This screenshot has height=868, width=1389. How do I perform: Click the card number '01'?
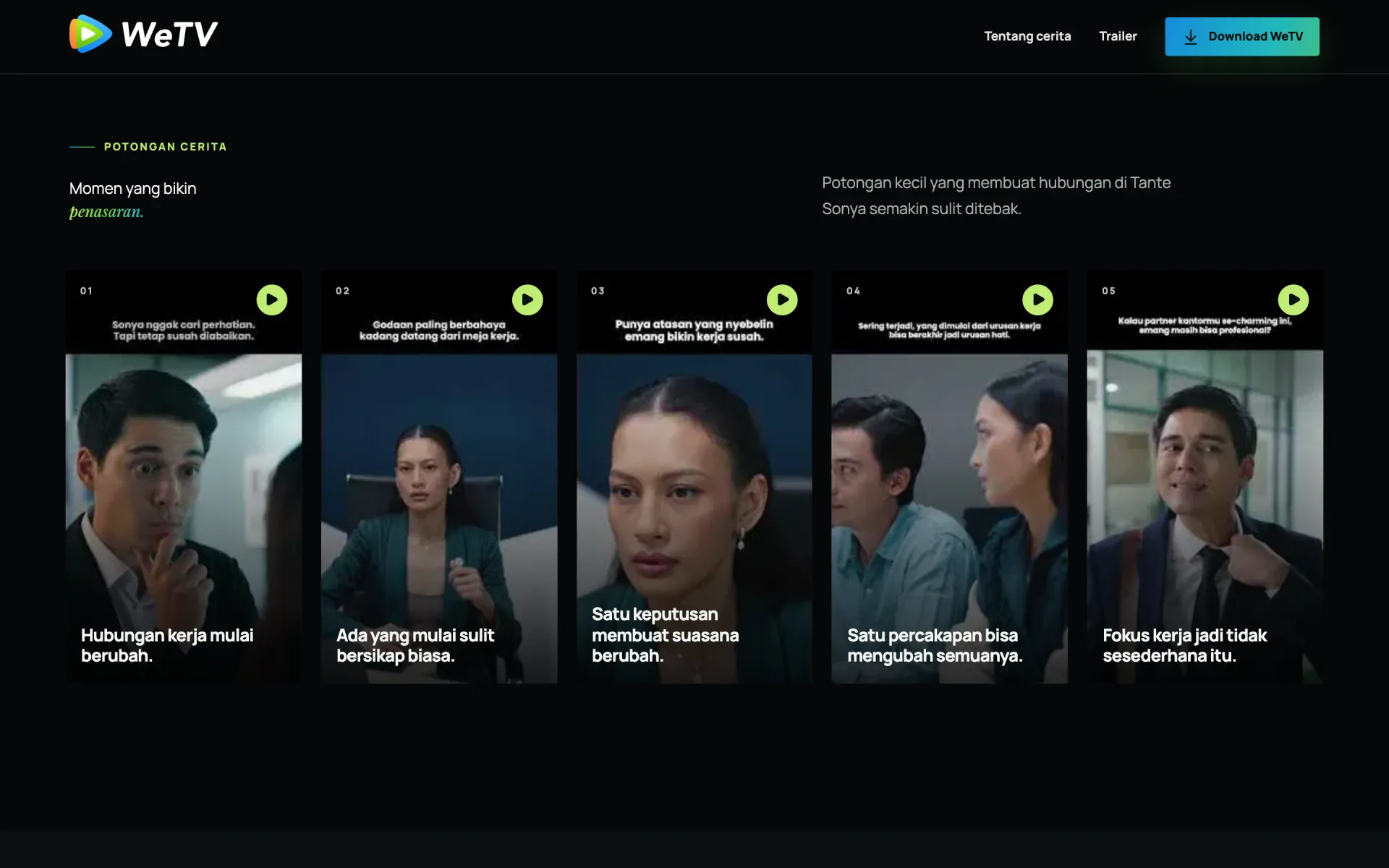86,291
